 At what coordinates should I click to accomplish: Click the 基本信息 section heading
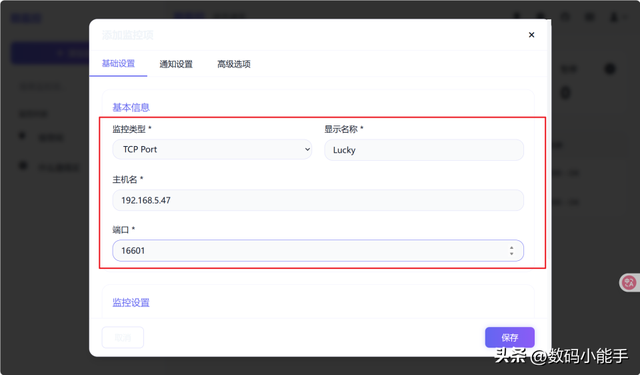click(x=131, y=107)
